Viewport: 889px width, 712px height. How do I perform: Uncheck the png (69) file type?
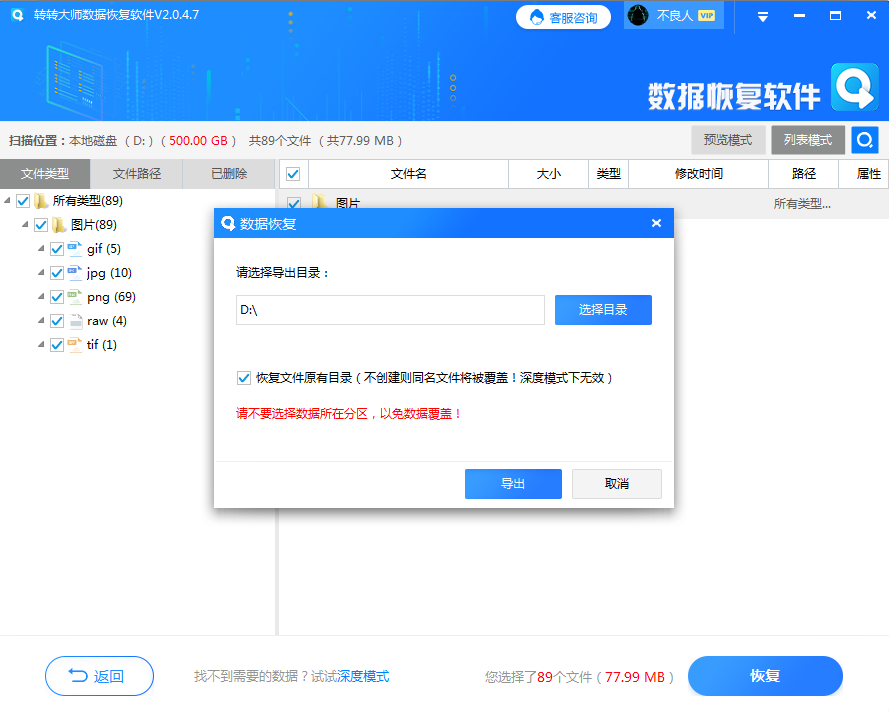pos(57,296)
